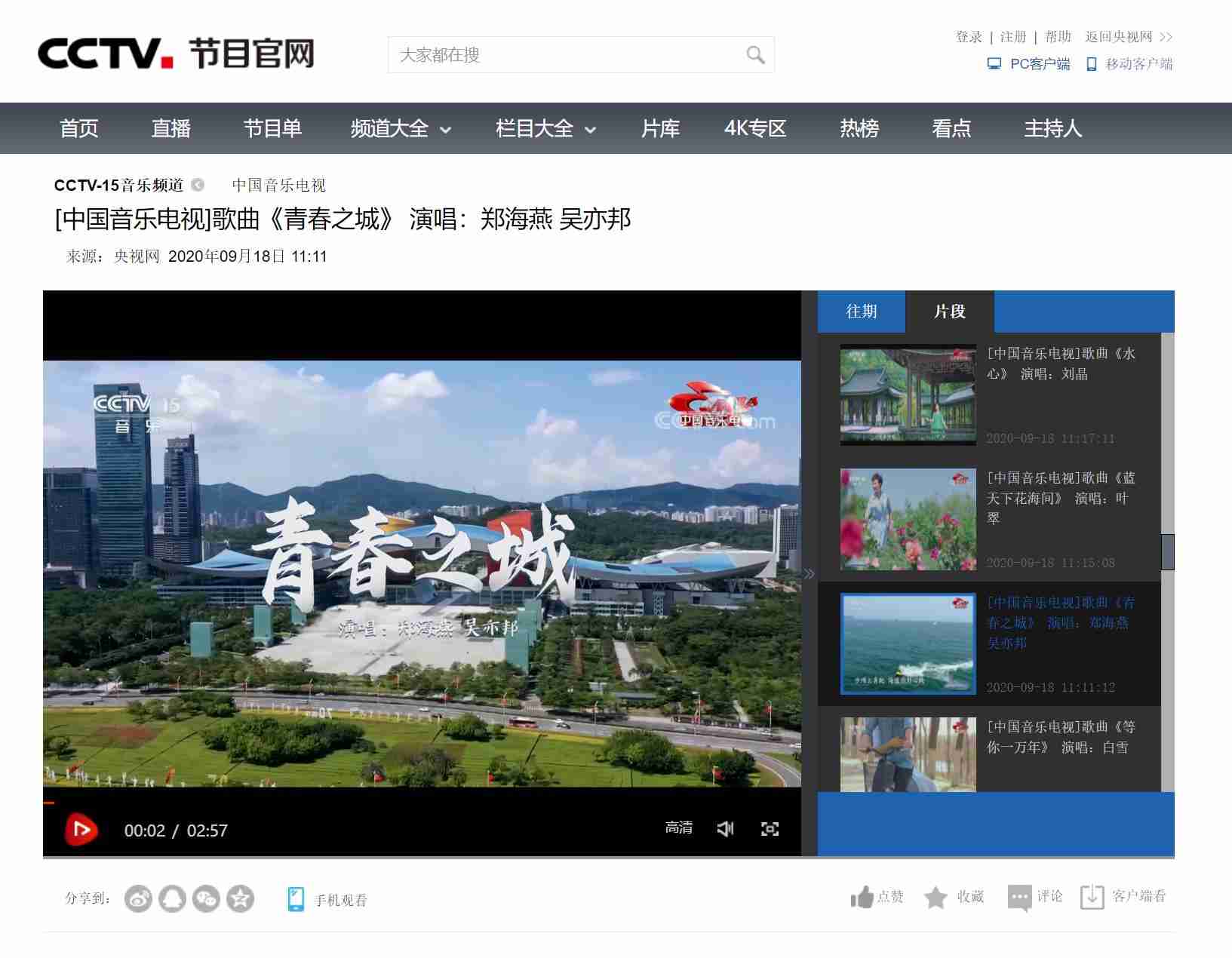Click the CCTV 节目官网 logo

176,54
